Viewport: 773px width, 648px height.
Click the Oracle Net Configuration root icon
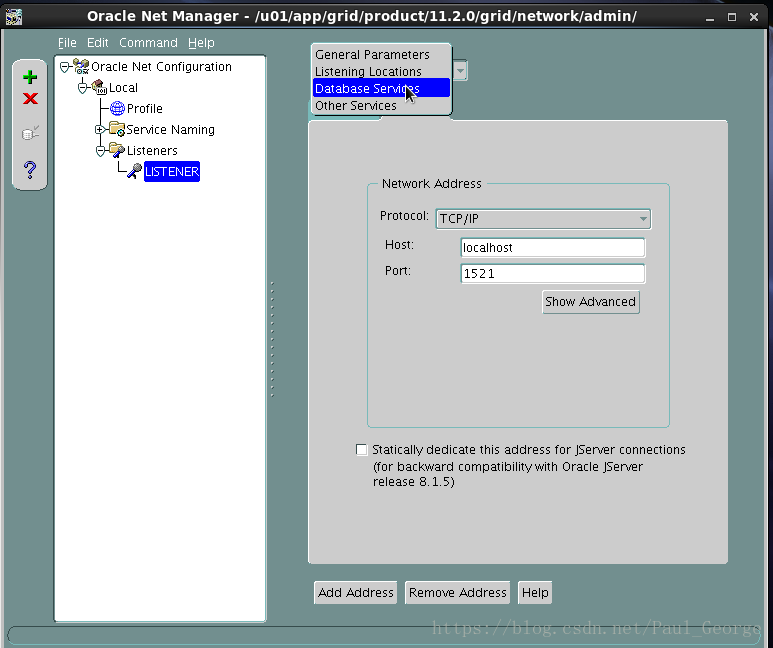[x=81, y=67]
